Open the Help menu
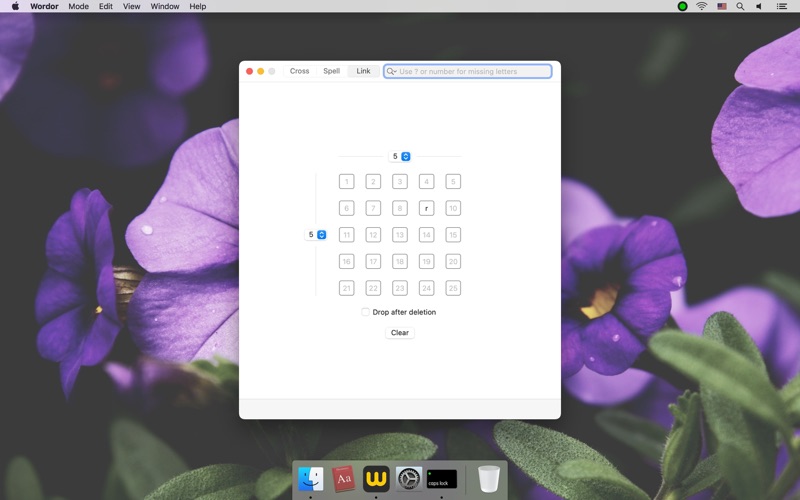 197,6
